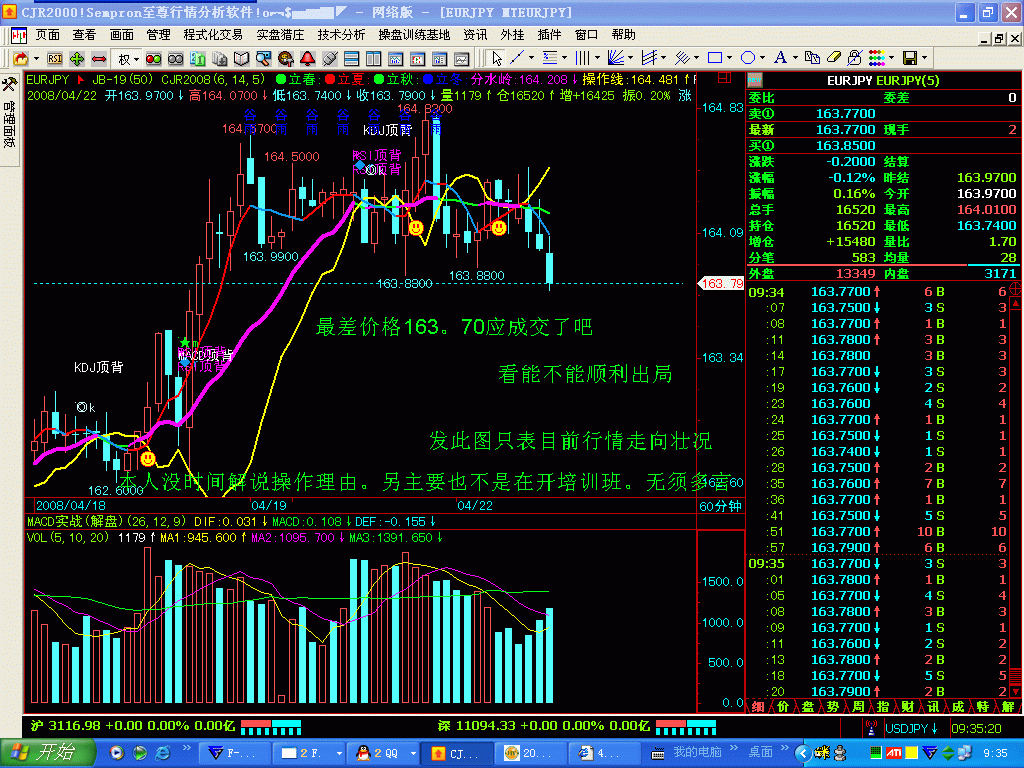
Task: Click the red signal tower status icon
Action: [871, 727]
